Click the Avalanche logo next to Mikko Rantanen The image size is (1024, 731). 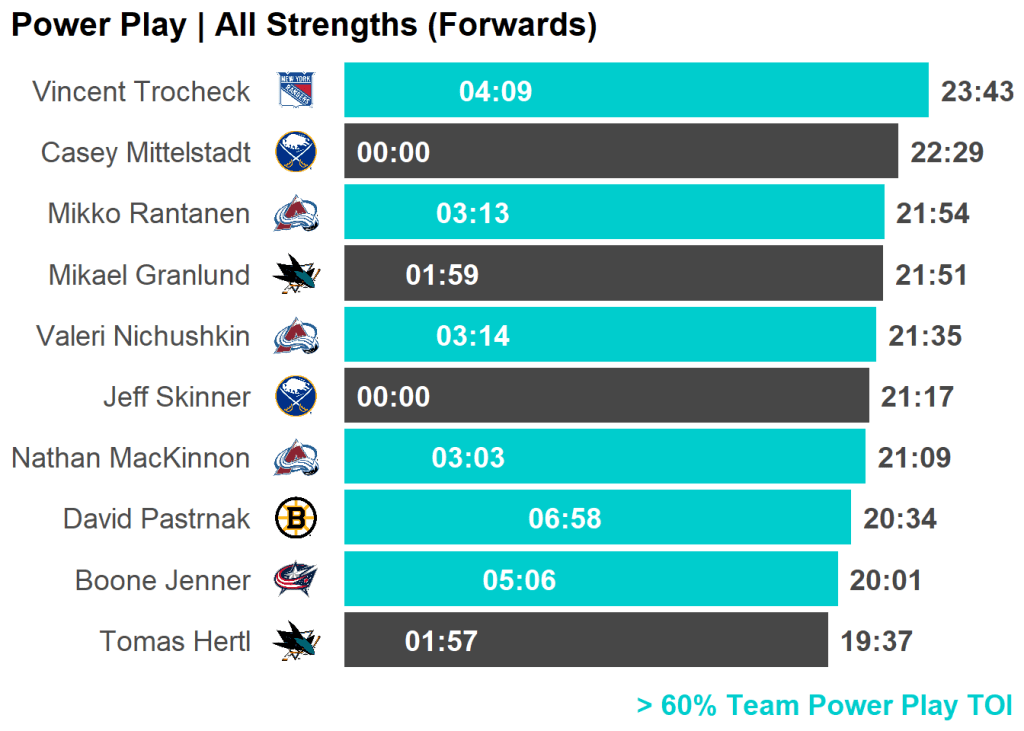point(296,213)
